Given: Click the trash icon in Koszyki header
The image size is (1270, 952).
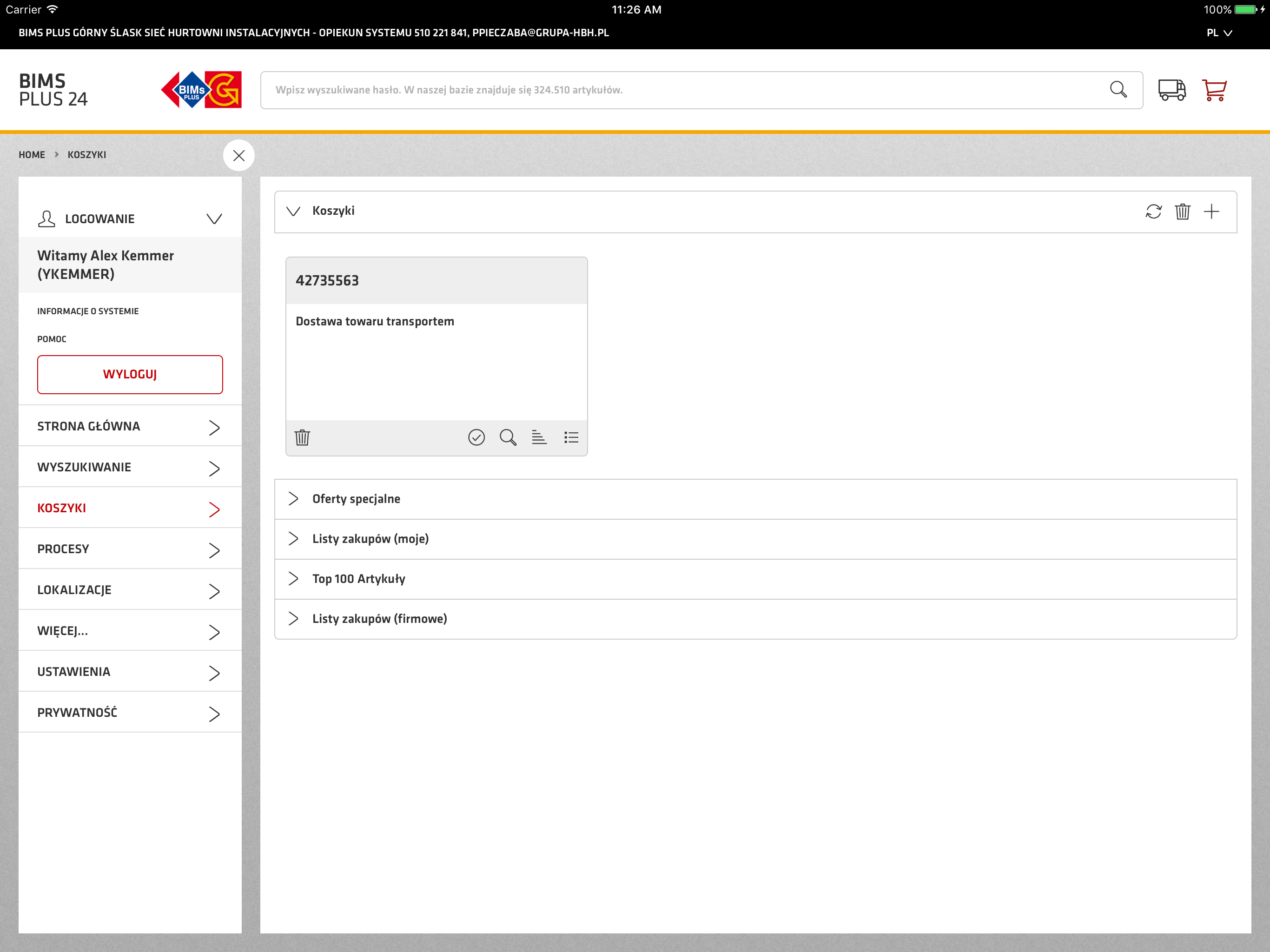Looking at the screenshot, I should pos(1182,212).
